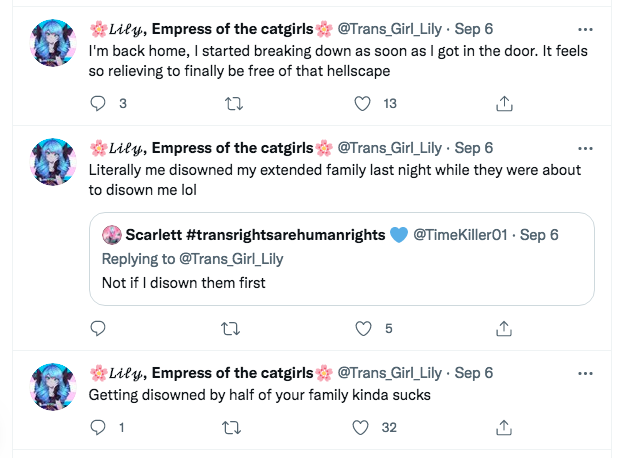
Task: Like the 'I'm back home' tweet
Action: point(362,104)
